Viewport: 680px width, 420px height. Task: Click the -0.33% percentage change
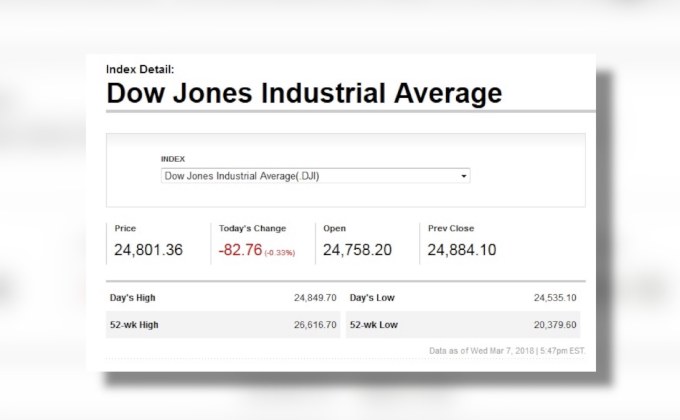280,252
